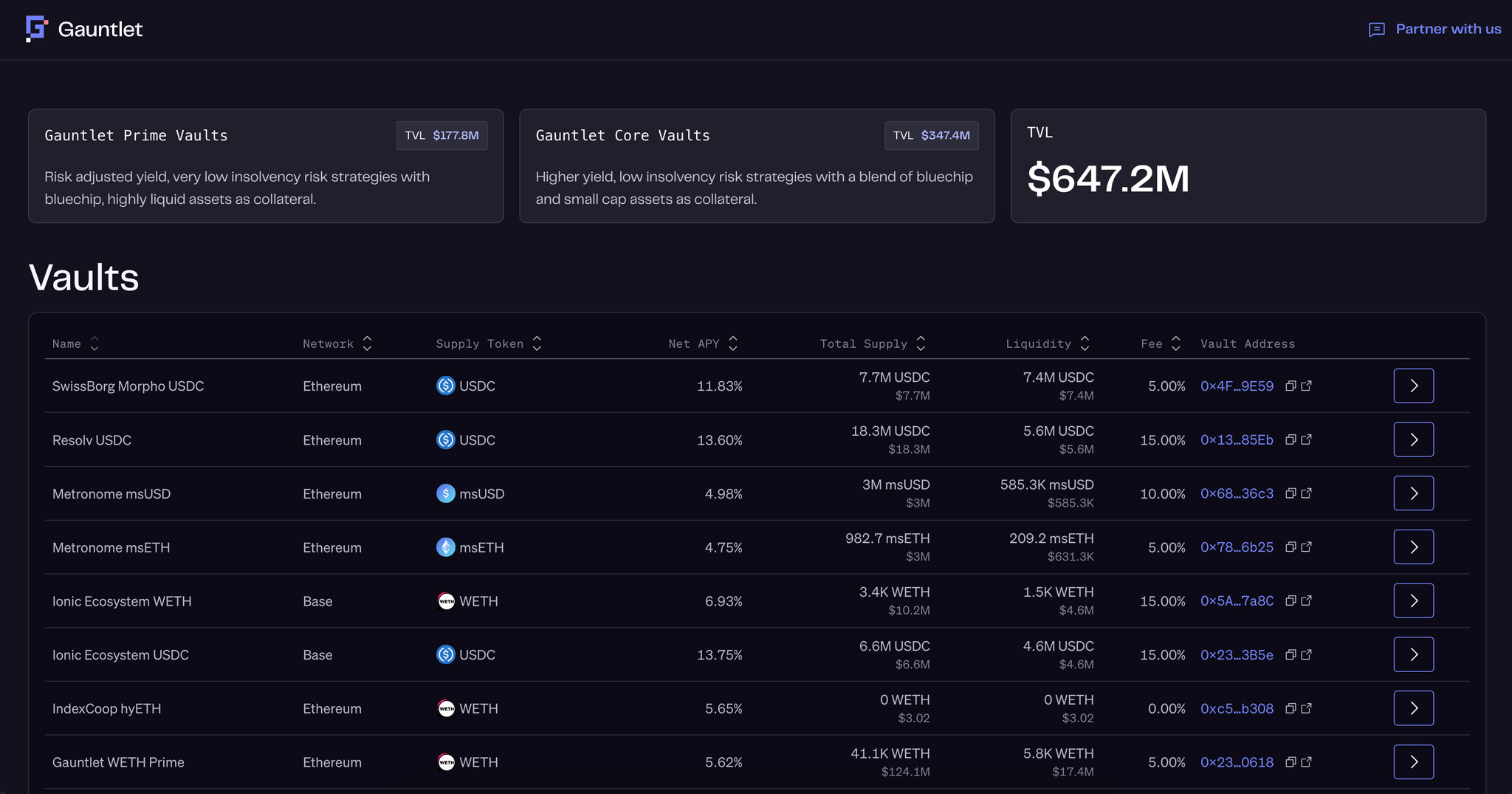
Task: Click the message icon beside Partner with us
Action: [x=1377, y=30]
